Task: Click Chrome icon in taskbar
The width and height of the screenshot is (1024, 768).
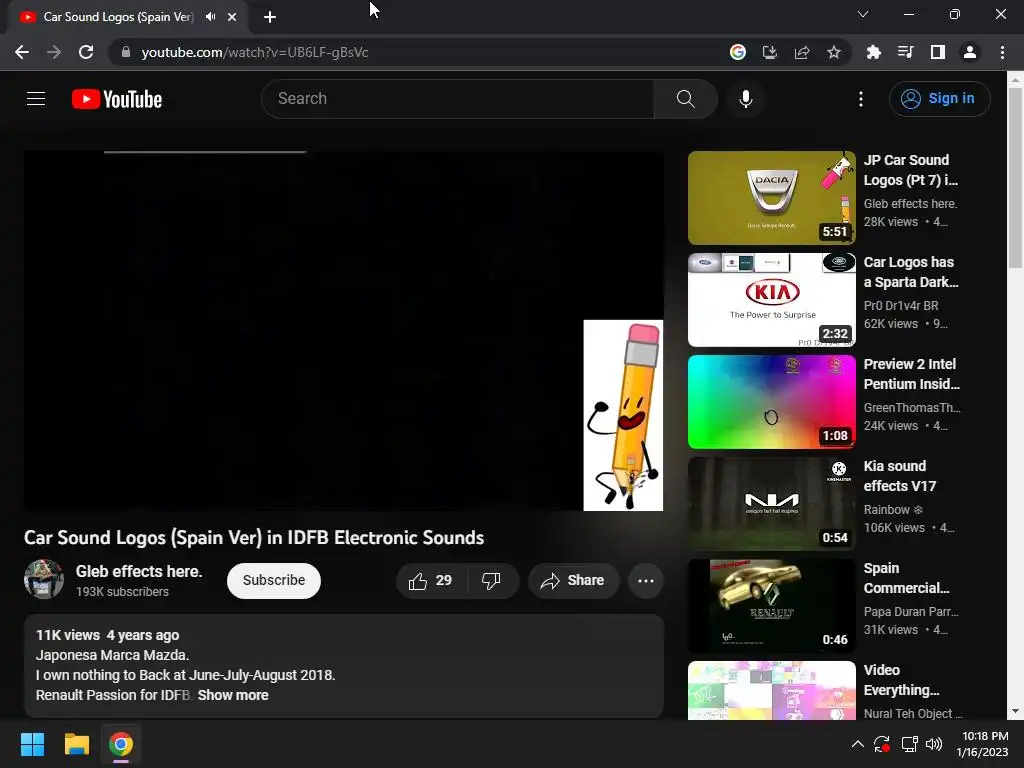Action: point(121,744)
